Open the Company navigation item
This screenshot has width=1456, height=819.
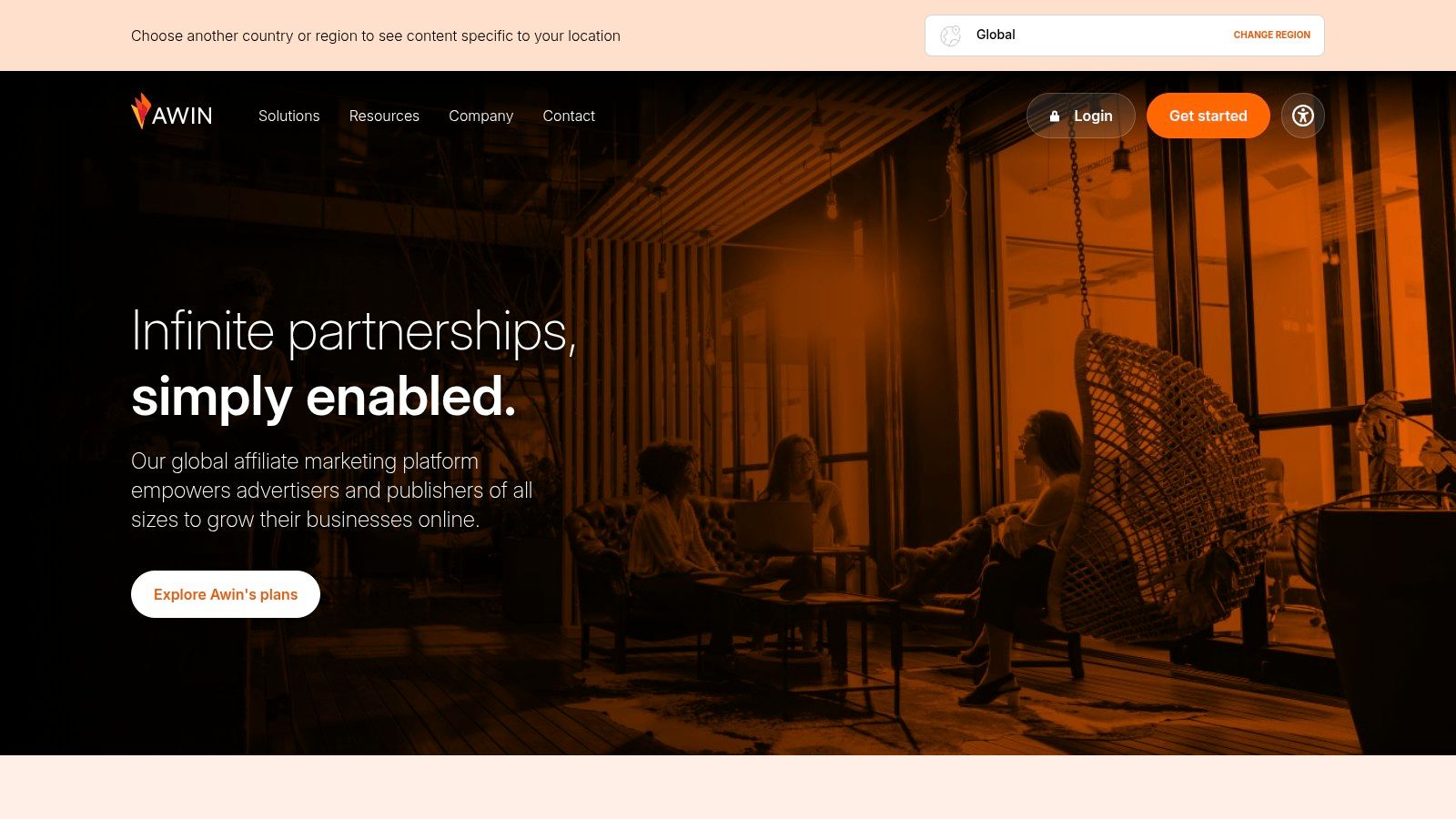click(x=480, y=116)
